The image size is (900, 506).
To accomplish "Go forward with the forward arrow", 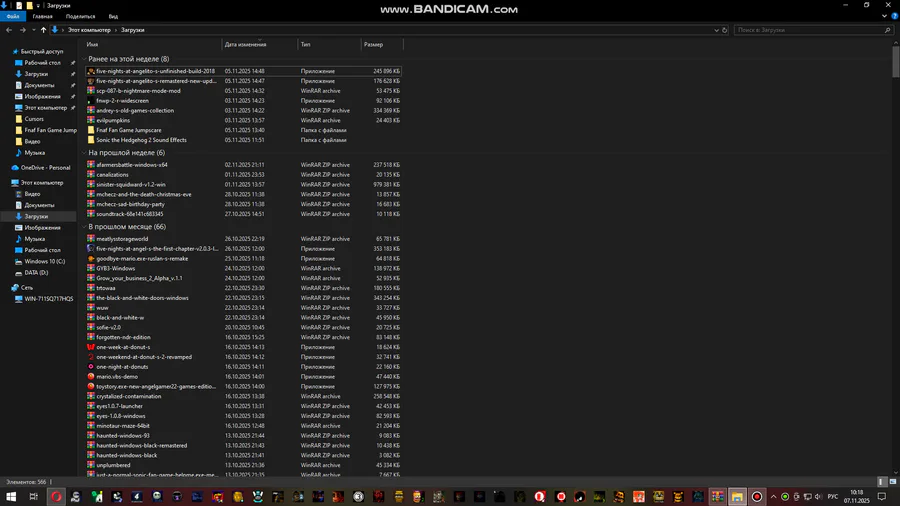I will 22,30.
